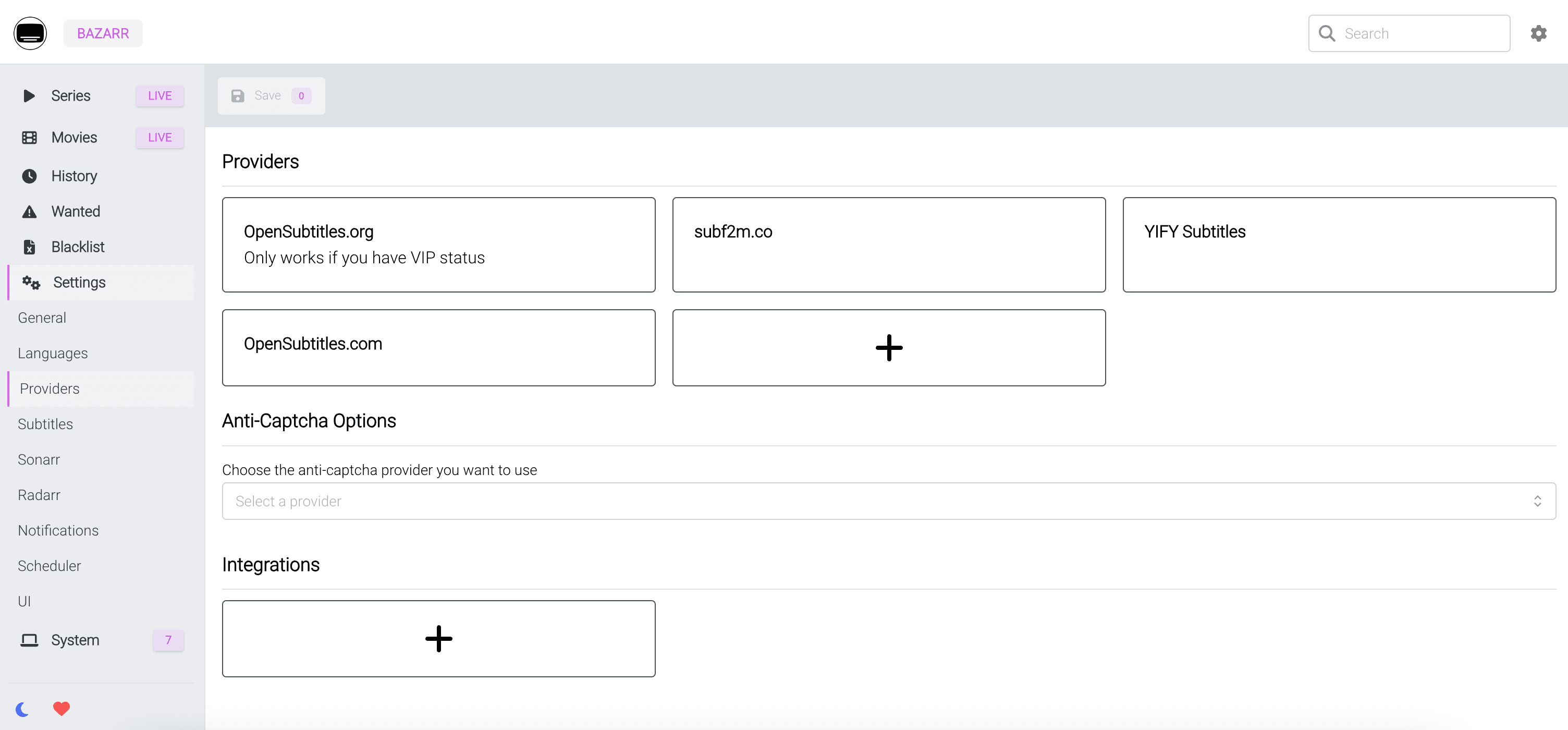Click the plus to add a provider
This screenshot has width=1568, height=730.
(888, 348)
